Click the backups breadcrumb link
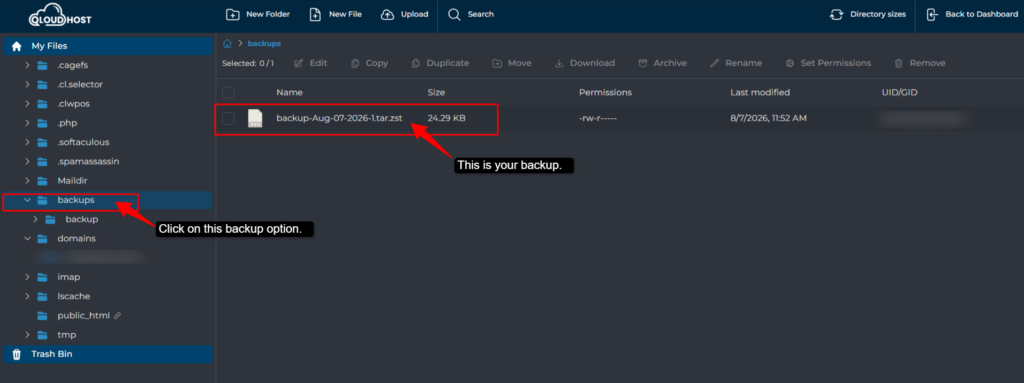This screenshot has height=383, width=1024. (264, 43)
